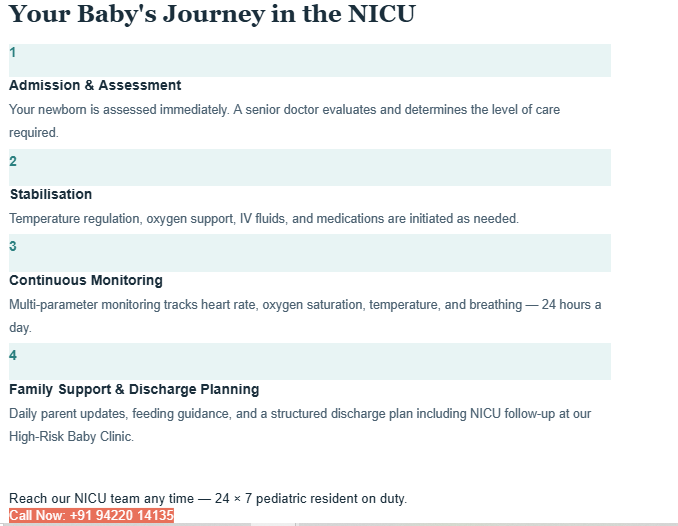Click the temperature regulation and oxygen support text

coord(264,218)
